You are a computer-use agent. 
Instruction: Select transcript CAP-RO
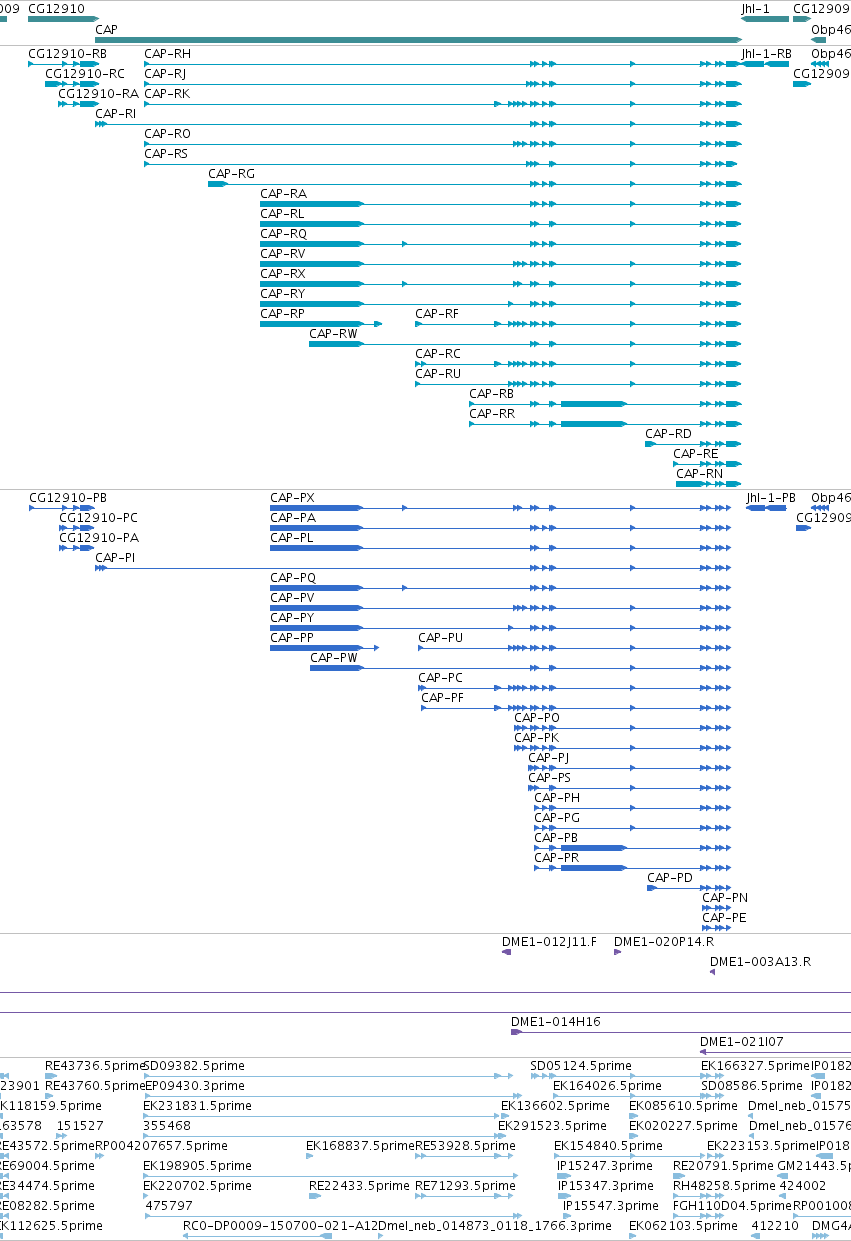443,144
